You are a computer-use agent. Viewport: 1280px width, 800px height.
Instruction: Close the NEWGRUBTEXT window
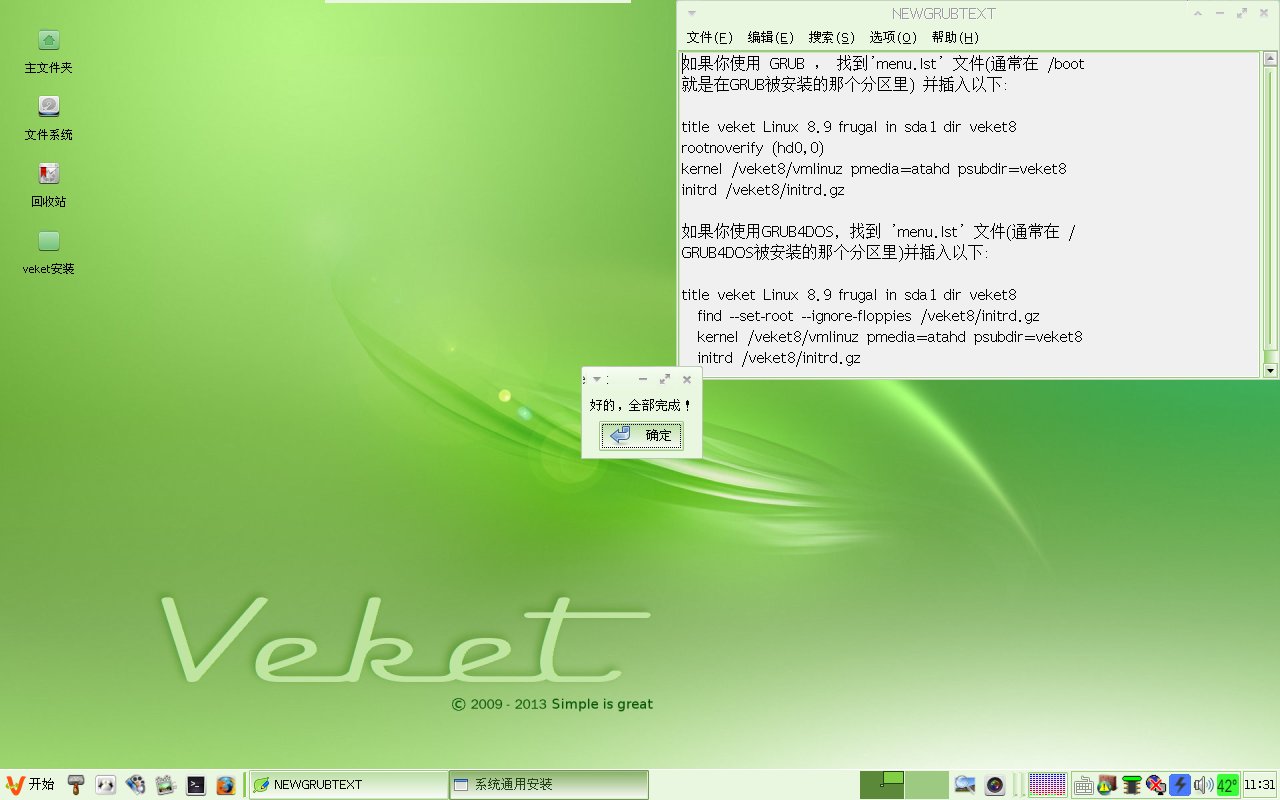[1264, 14]
